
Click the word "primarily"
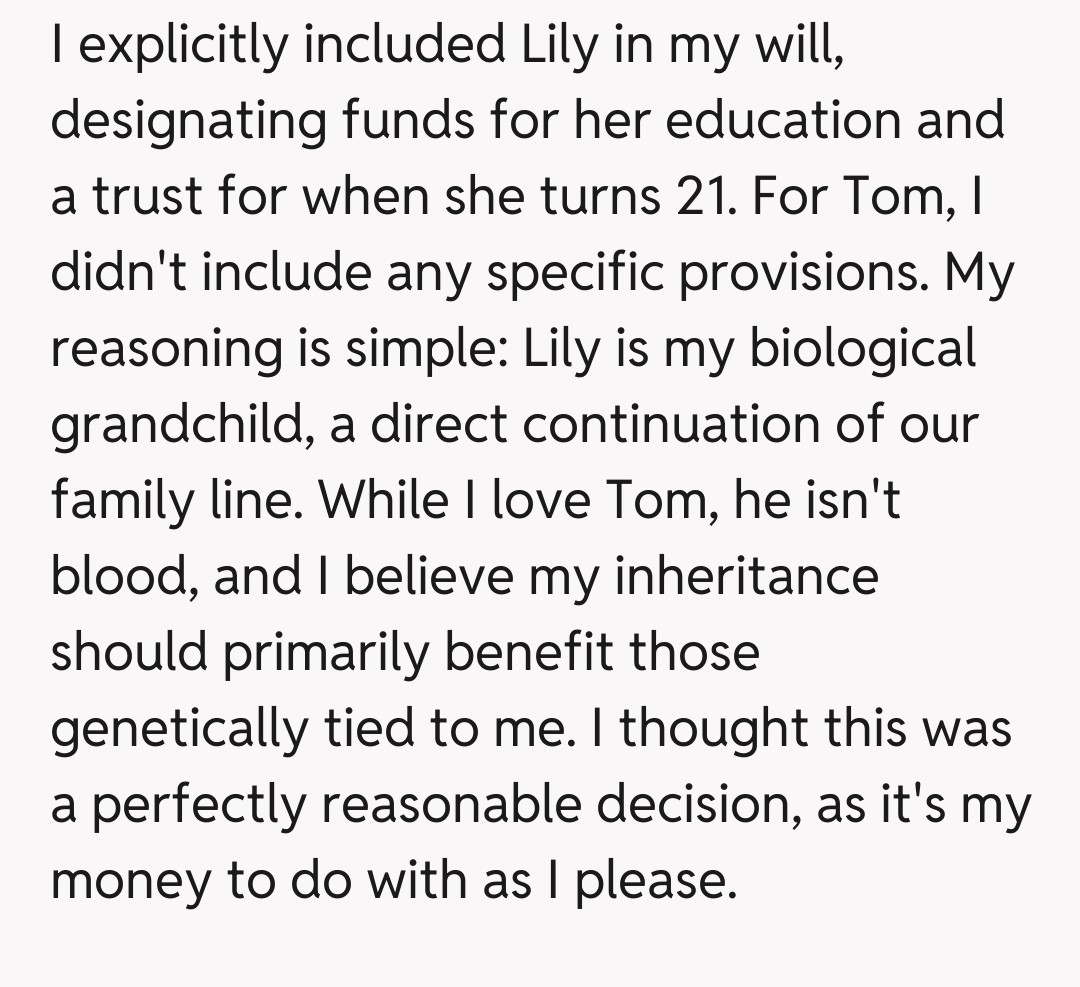click(329, 654)
